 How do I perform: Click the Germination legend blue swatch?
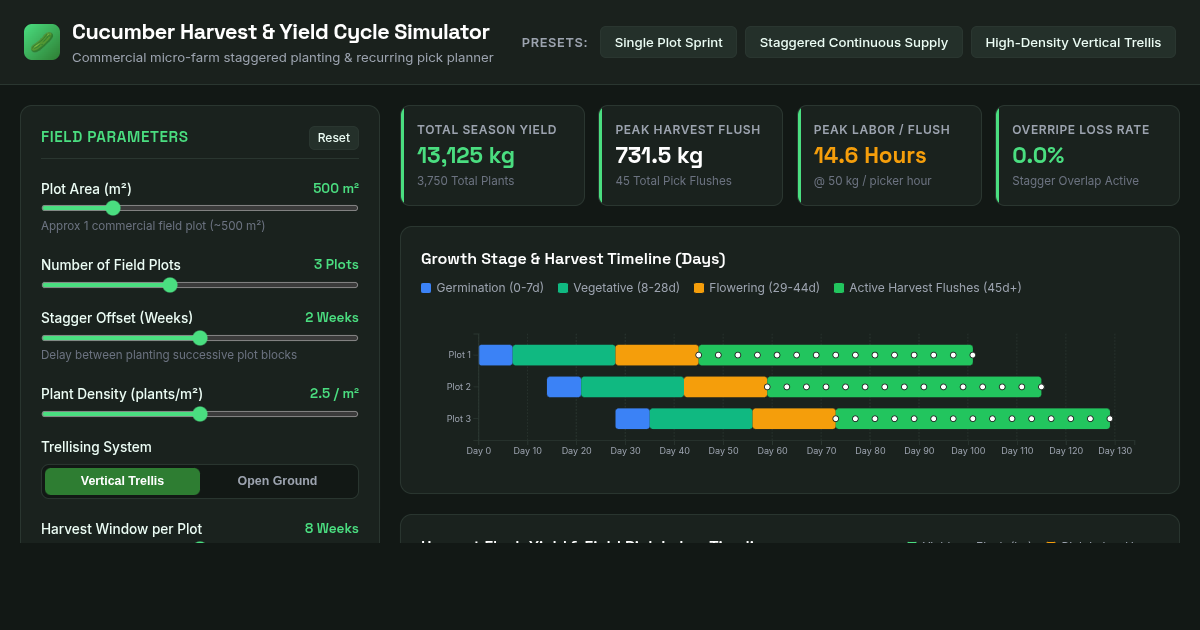click(x=426, y=288)
